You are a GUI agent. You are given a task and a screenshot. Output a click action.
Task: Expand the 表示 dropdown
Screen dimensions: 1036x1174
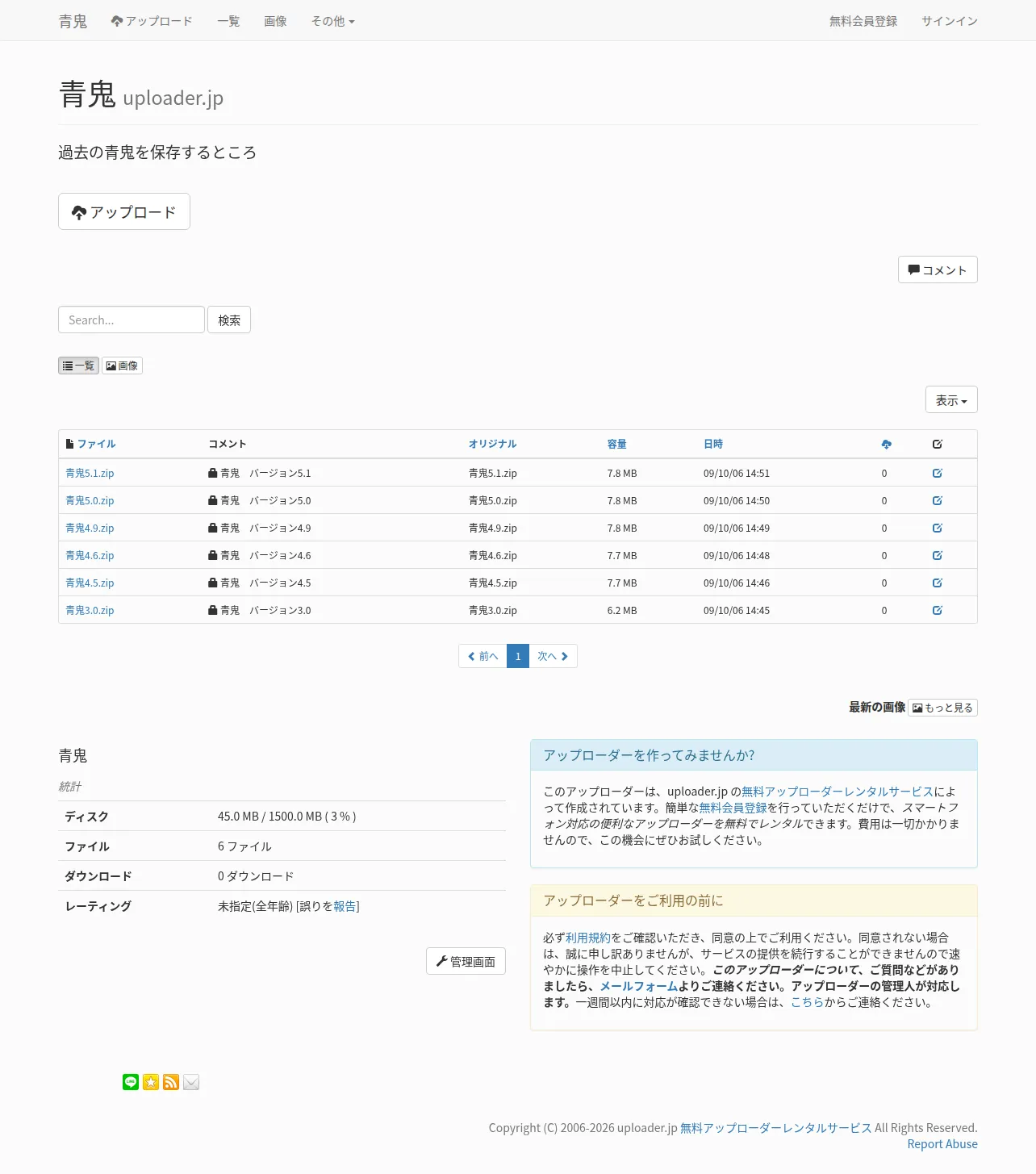951,399
